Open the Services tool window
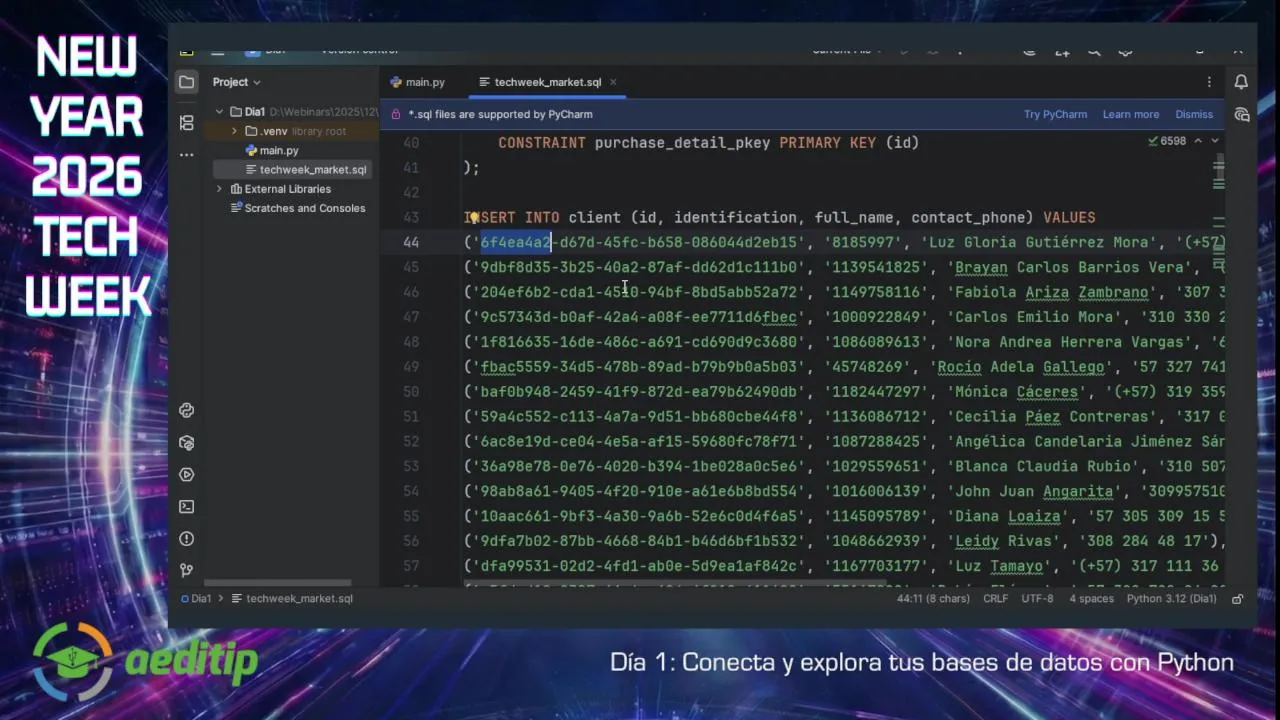This screenshot has height=720, width=1280. pyautogui.click(x=186, y=474)
